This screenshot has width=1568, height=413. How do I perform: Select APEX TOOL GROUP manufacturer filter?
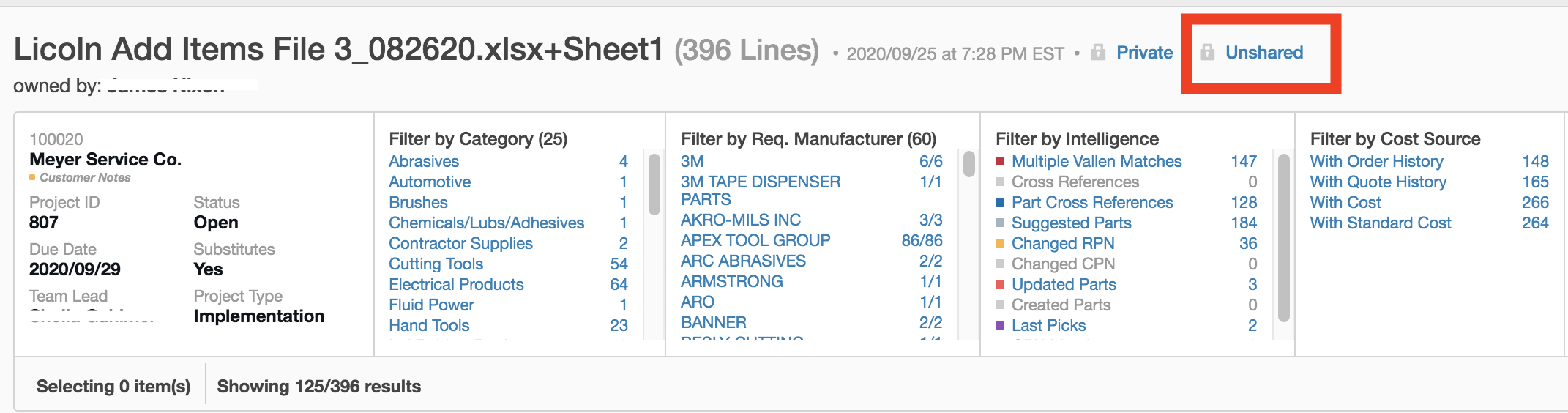[755, 240]
